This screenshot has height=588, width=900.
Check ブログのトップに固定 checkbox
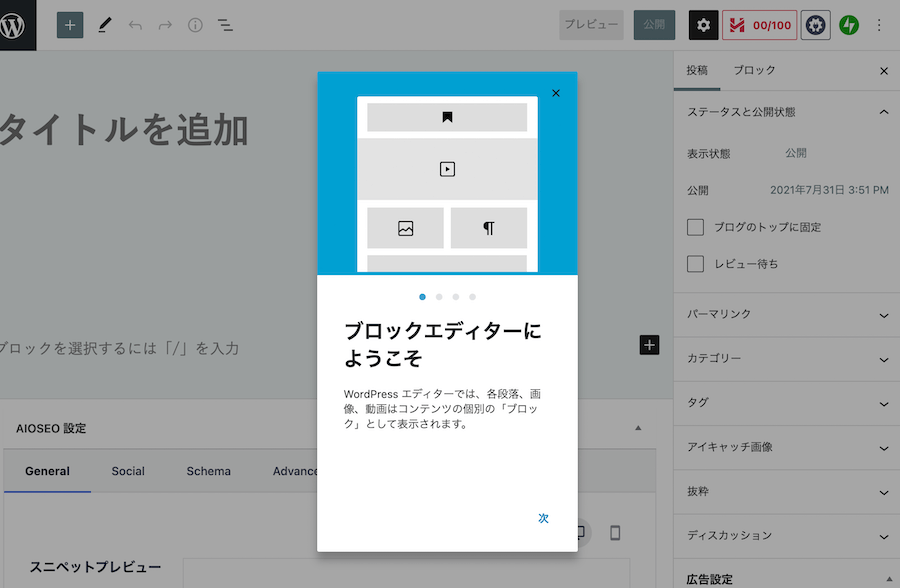695,227
